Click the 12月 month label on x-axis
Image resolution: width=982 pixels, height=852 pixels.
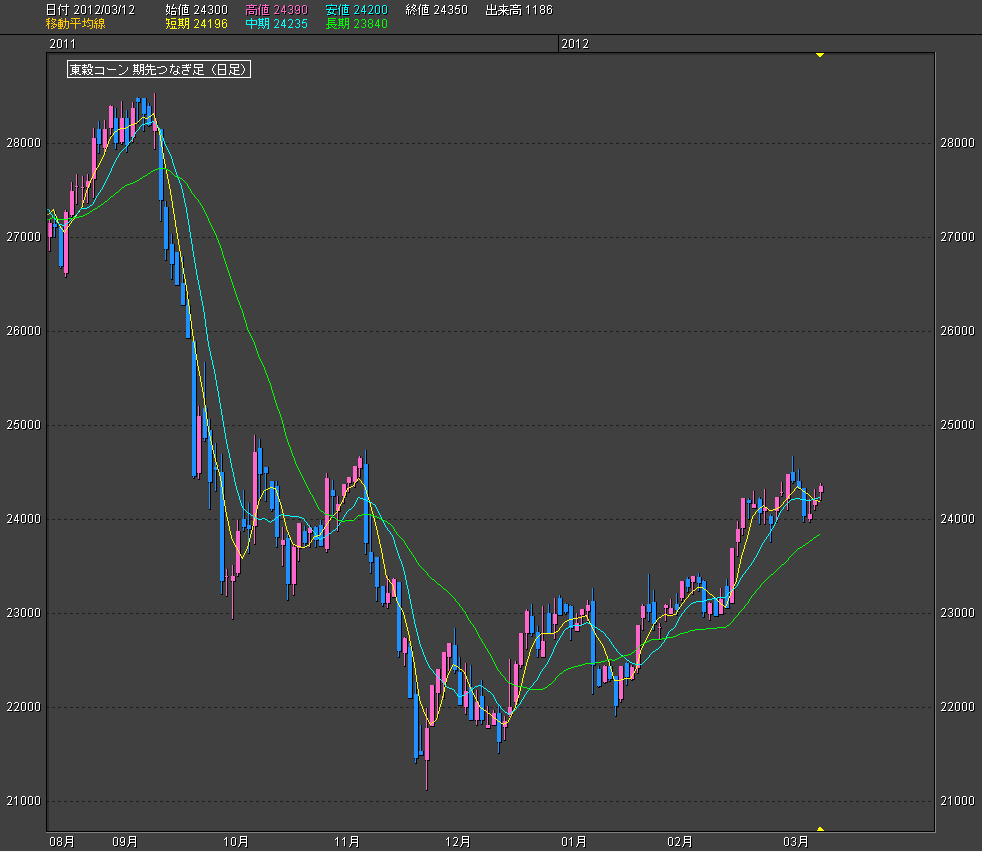(x=458, y=842)
